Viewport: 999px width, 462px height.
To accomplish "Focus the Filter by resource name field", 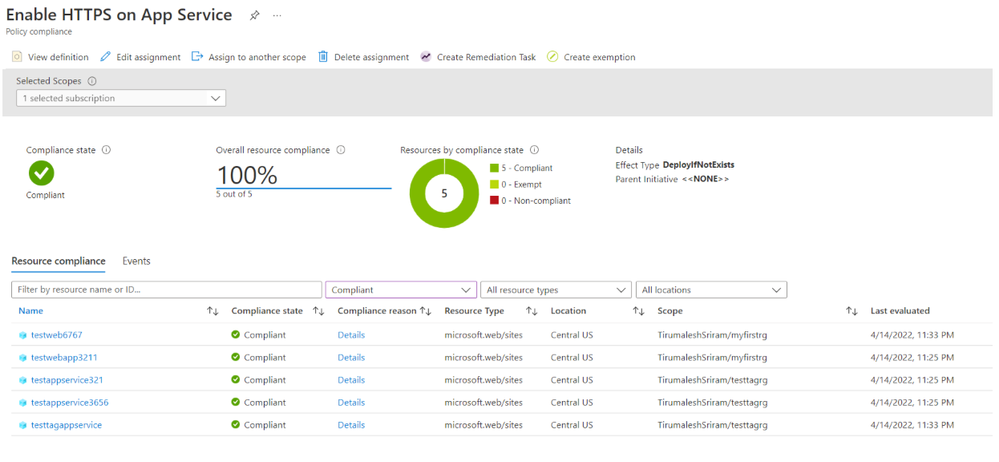I will pyautogui.click(x=167, y=289).
